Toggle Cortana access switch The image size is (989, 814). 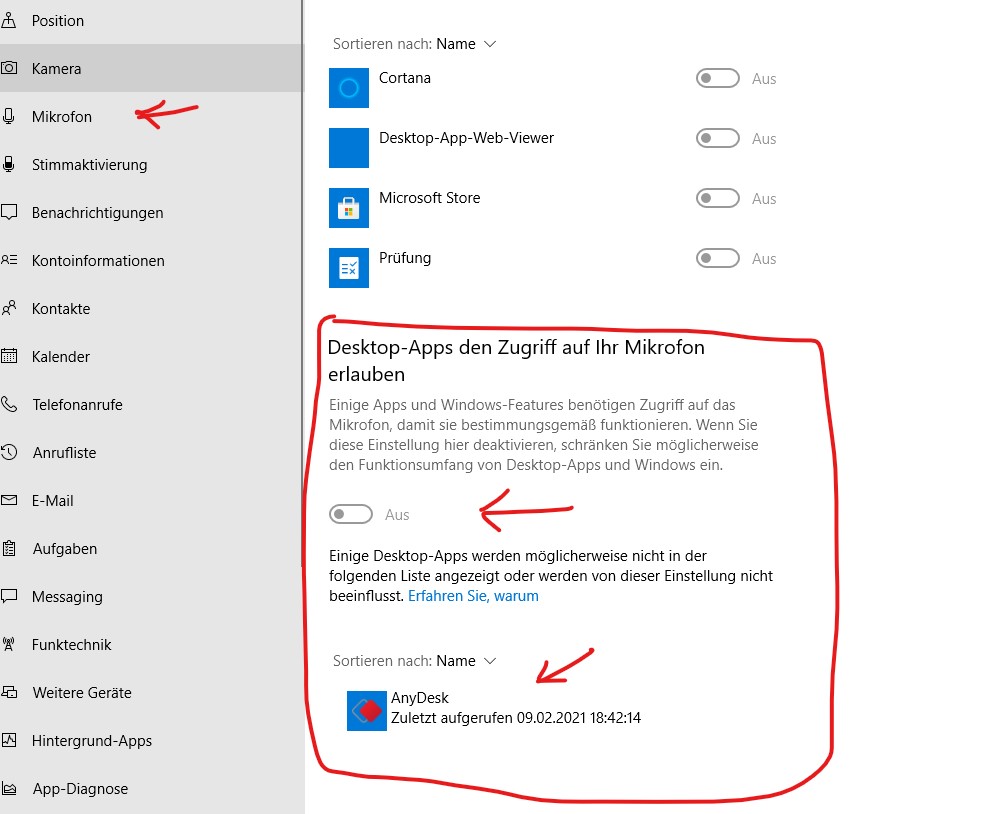[718, 78]
